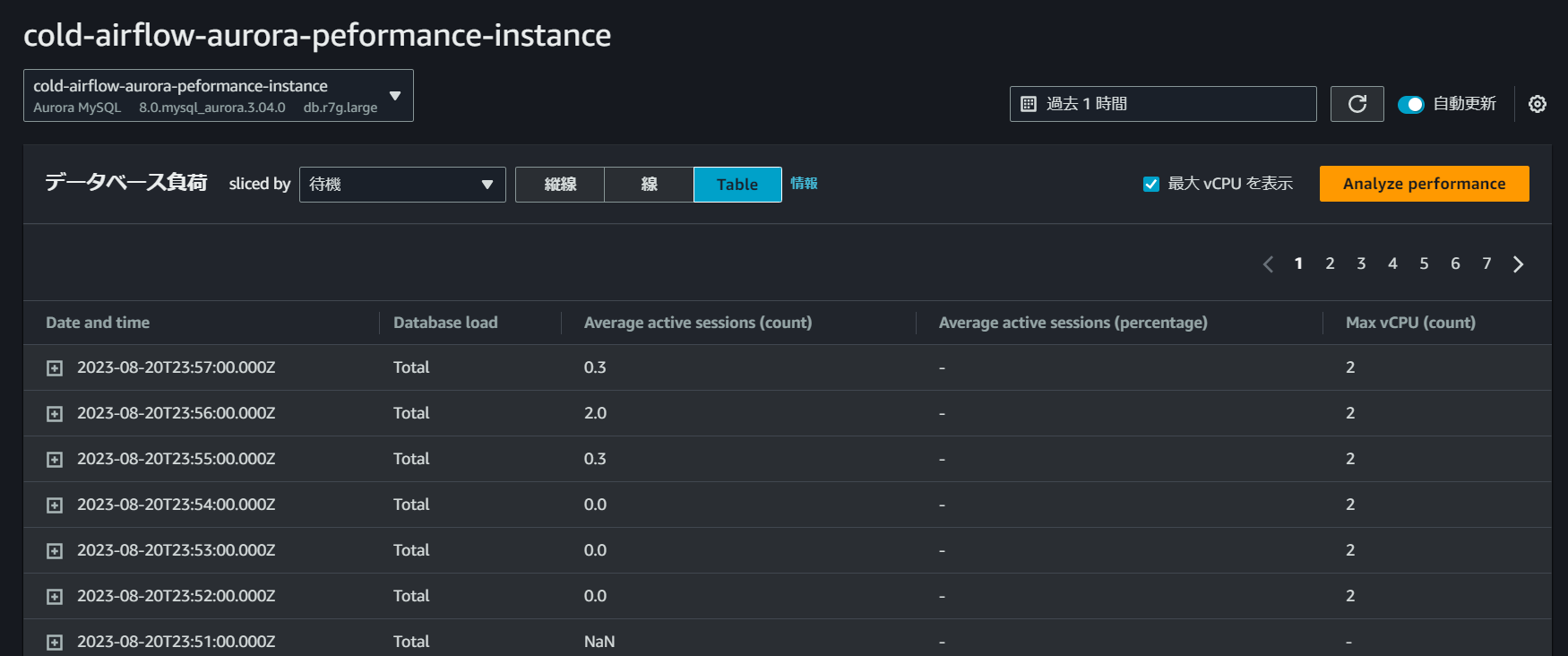
Task: Click the Max vCPU (count) header
Action: pos(1410,323)
